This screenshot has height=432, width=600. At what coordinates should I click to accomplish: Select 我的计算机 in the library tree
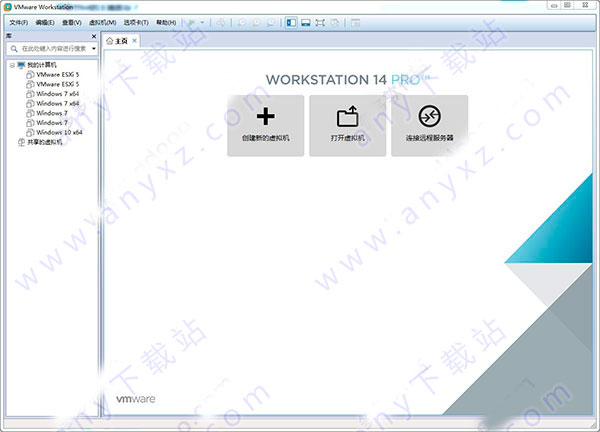pyautogui.click(x=42, y=65)
